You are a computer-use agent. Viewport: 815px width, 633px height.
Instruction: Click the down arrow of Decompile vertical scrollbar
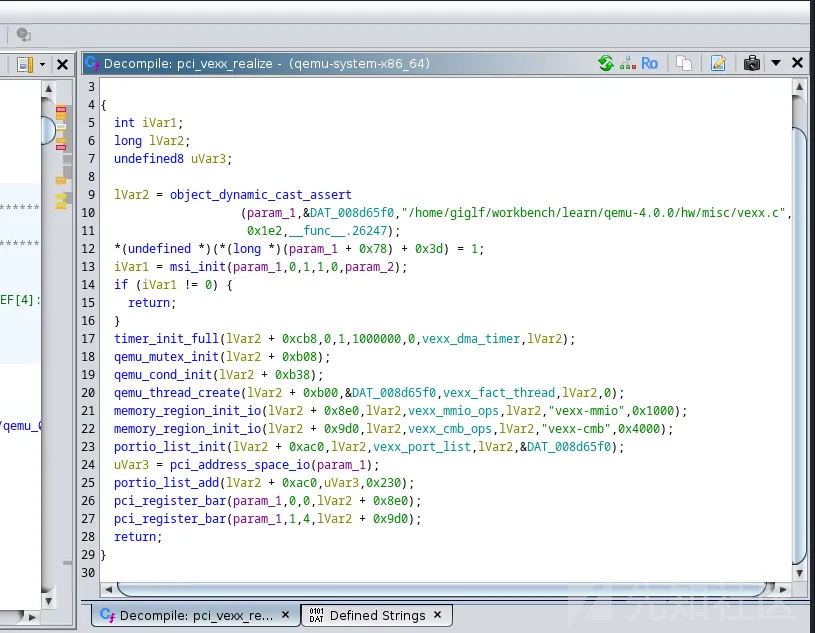coord(799,573)
